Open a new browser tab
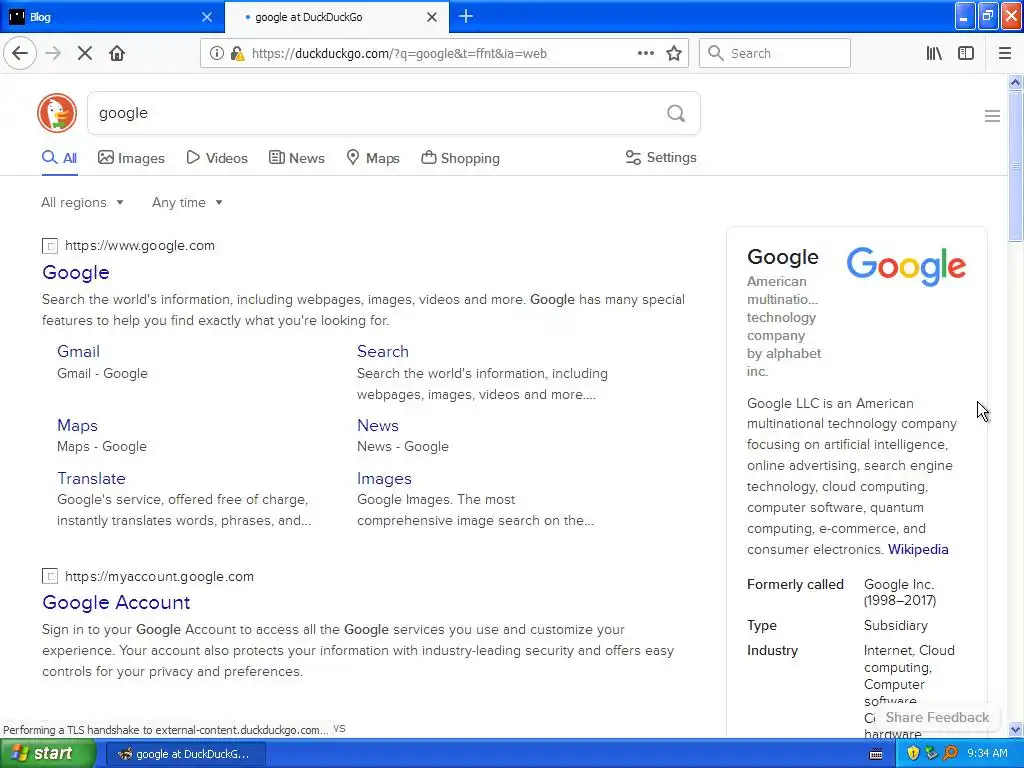The width and height of the screenshot is (1024, 768). (x=466, y=16)
